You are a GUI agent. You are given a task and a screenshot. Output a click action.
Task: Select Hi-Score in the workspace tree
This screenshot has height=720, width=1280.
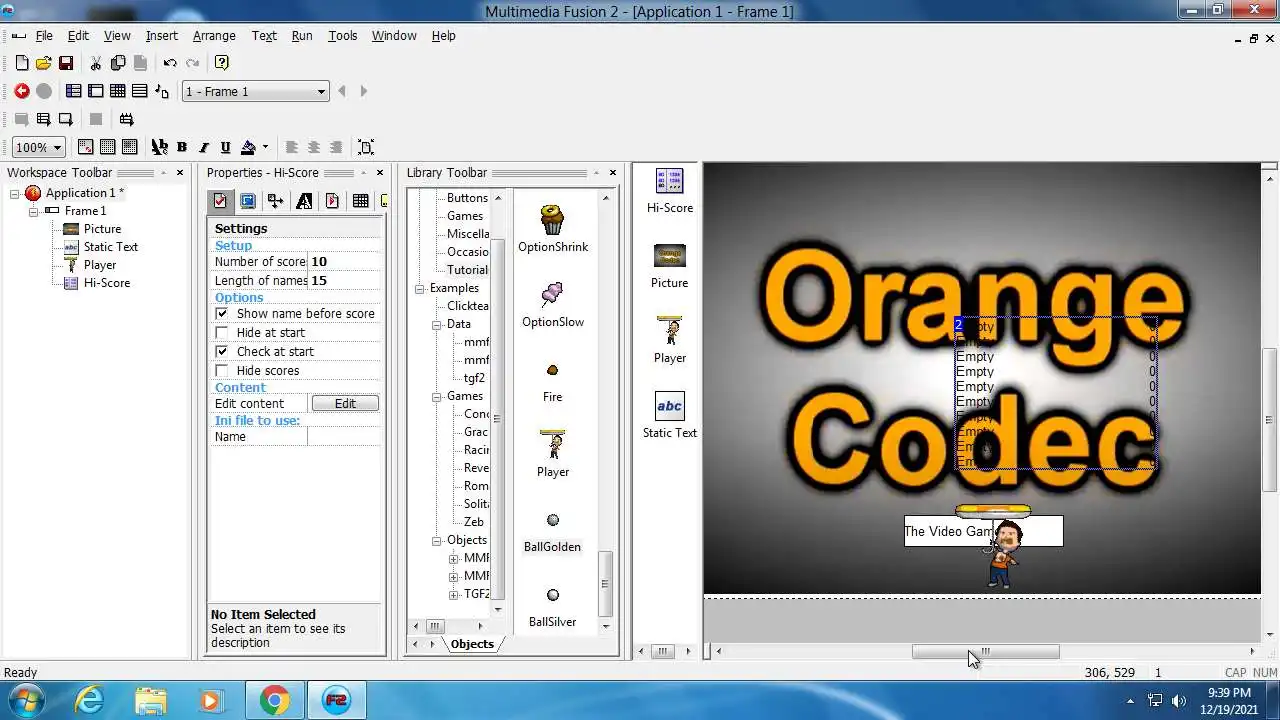(x=107, y=283)
